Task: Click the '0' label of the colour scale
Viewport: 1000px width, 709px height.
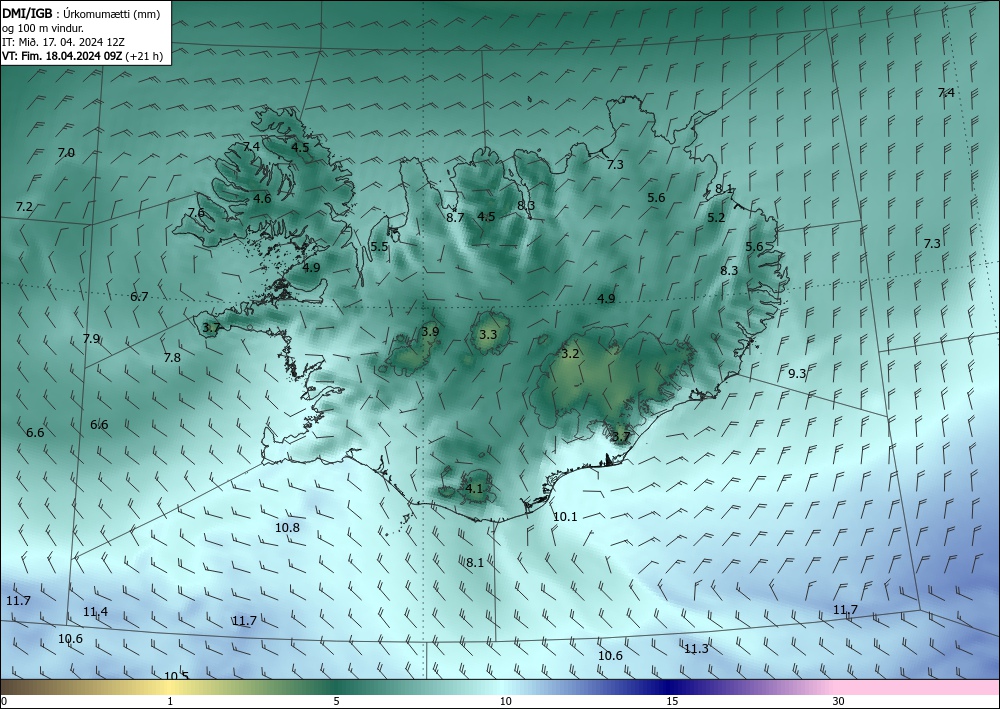Action: point(4,702)
